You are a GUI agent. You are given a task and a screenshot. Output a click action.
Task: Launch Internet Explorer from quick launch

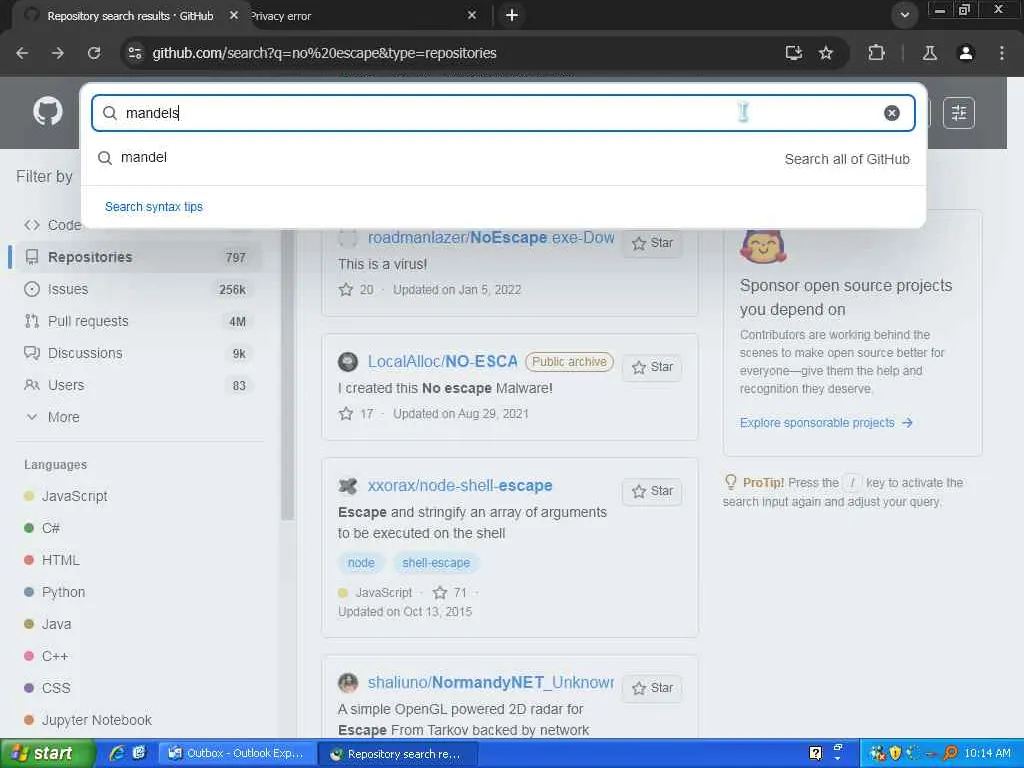[117, 754]
